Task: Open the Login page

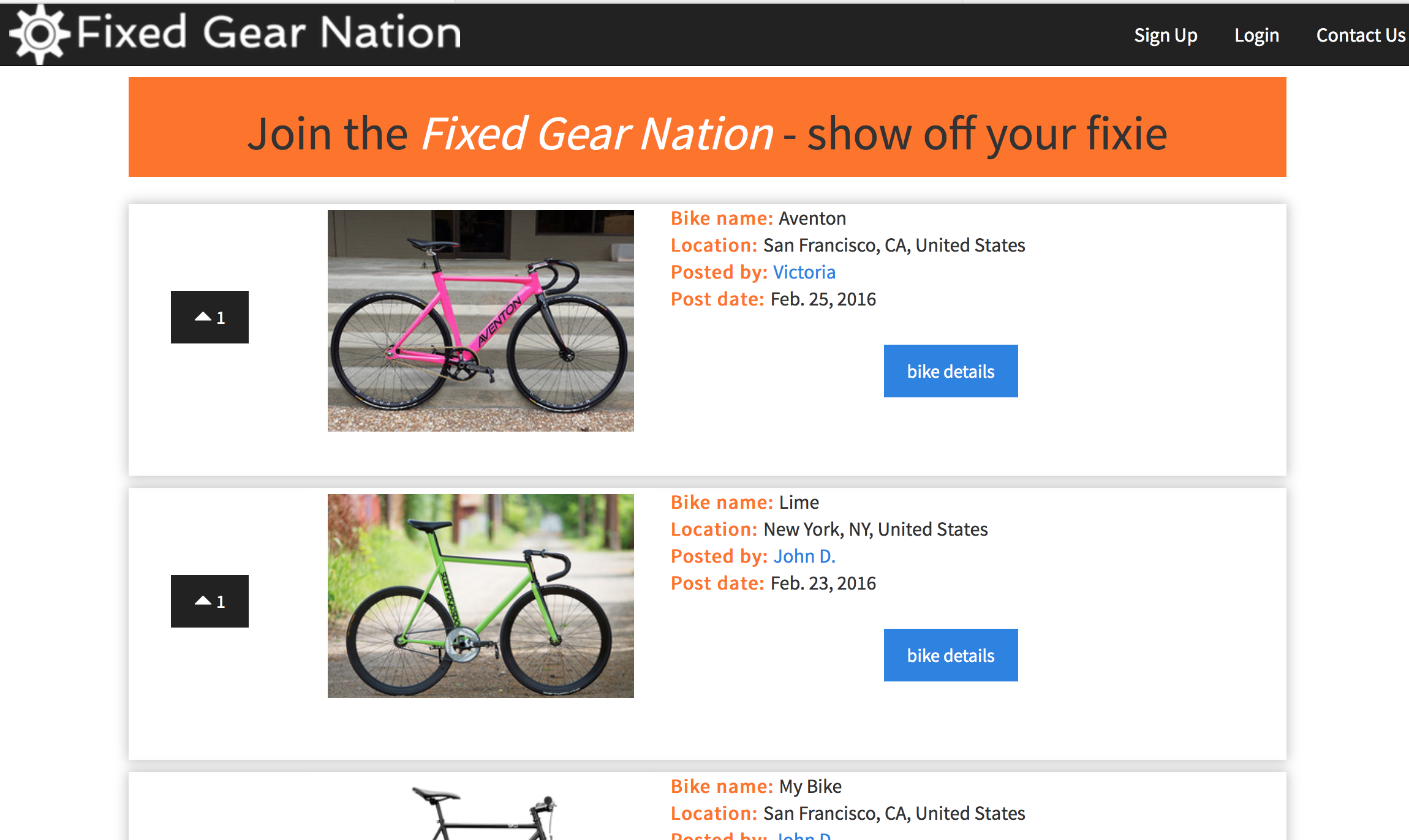Action: click(x=1256, y=35)
